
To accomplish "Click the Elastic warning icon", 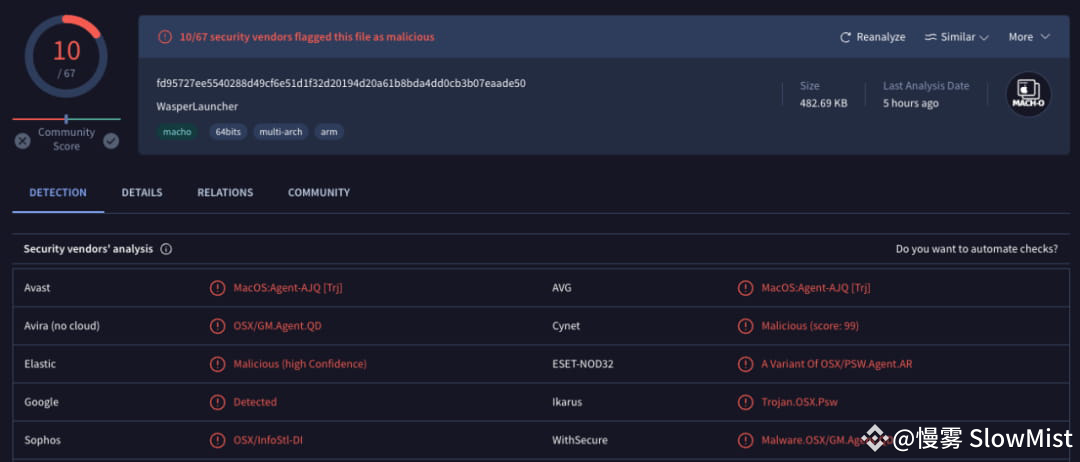I will coord(218,364).
